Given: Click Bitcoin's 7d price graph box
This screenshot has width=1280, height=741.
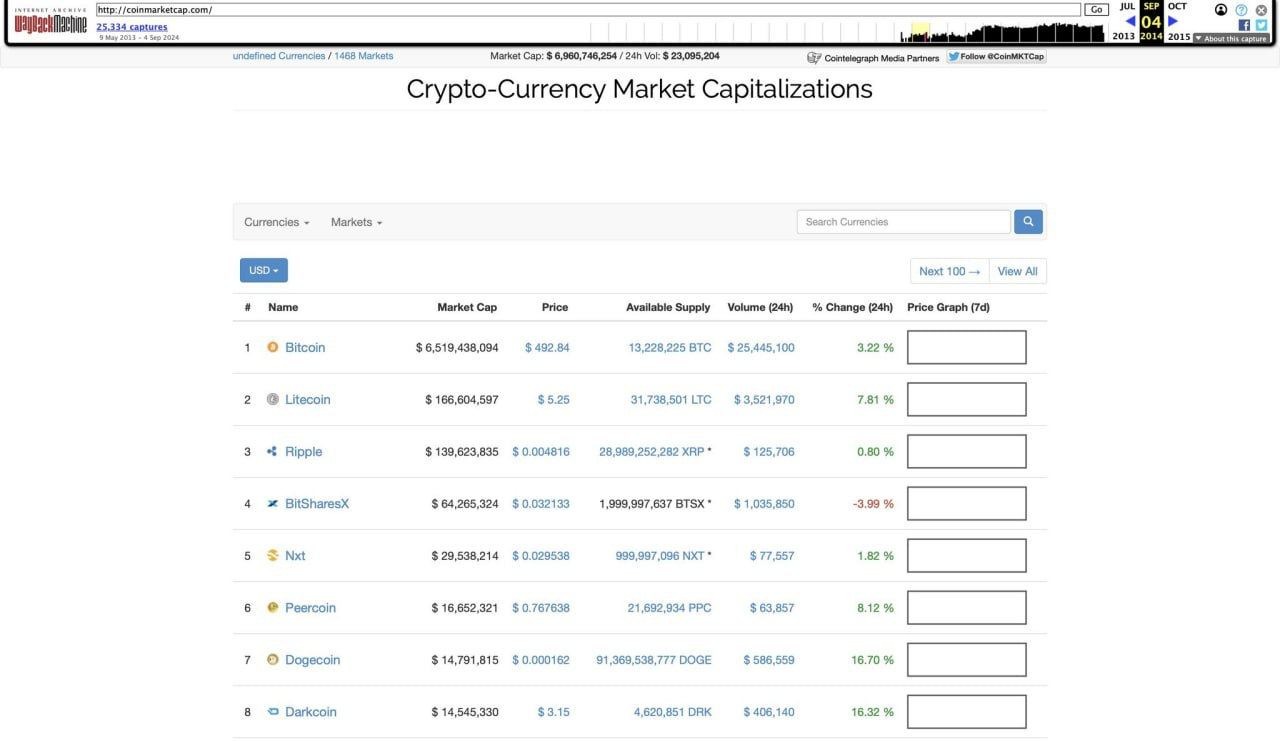Looking at the screenshot, I should coord(967,347).
